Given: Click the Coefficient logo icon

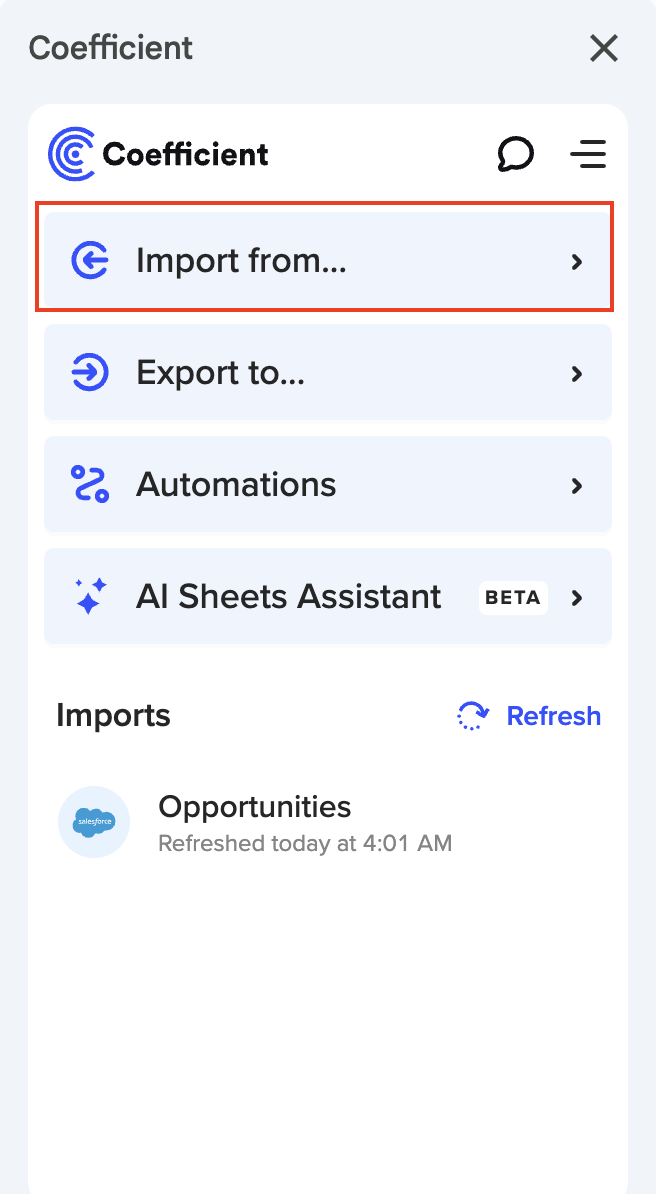Looking at the screenshot, I should point(72,154).
